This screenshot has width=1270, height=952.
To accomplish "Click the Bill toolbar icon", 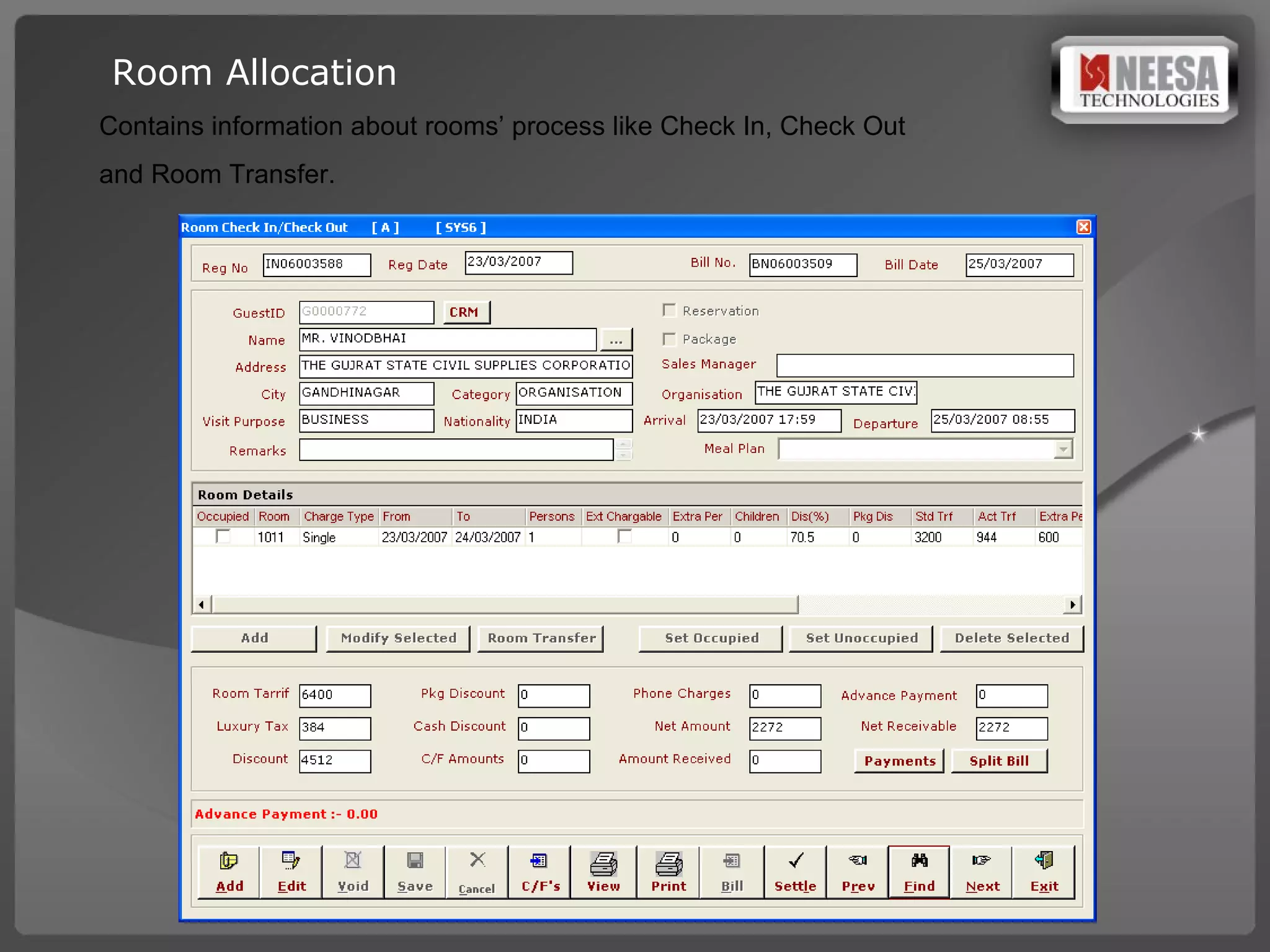I will 732,871.
